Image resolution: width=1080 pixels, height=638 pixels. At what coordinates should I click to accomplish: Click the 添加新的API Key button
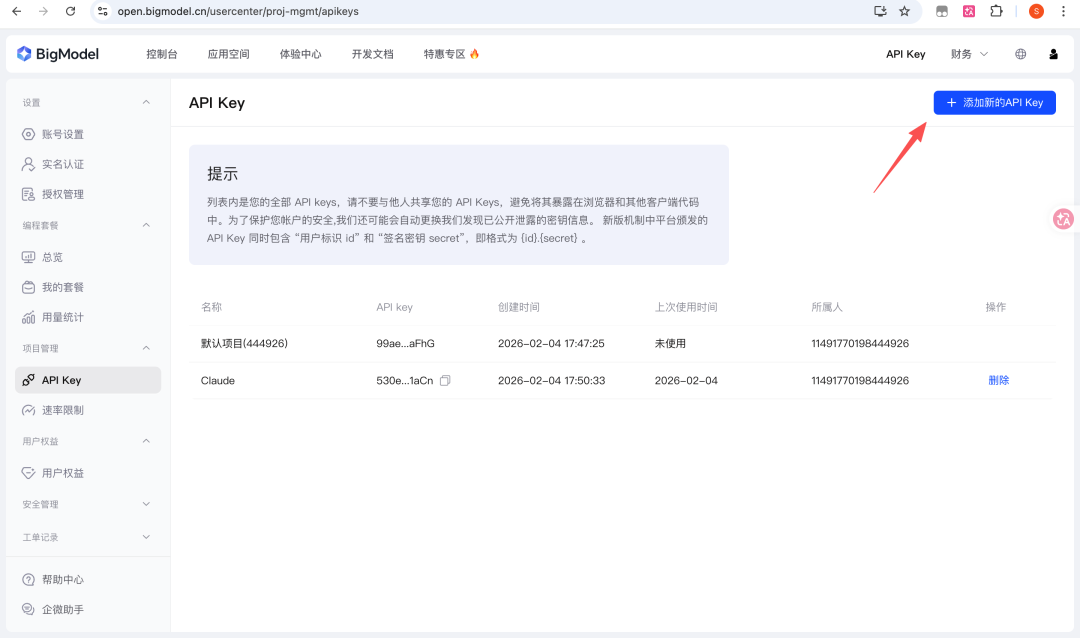(x=995, y=103)
